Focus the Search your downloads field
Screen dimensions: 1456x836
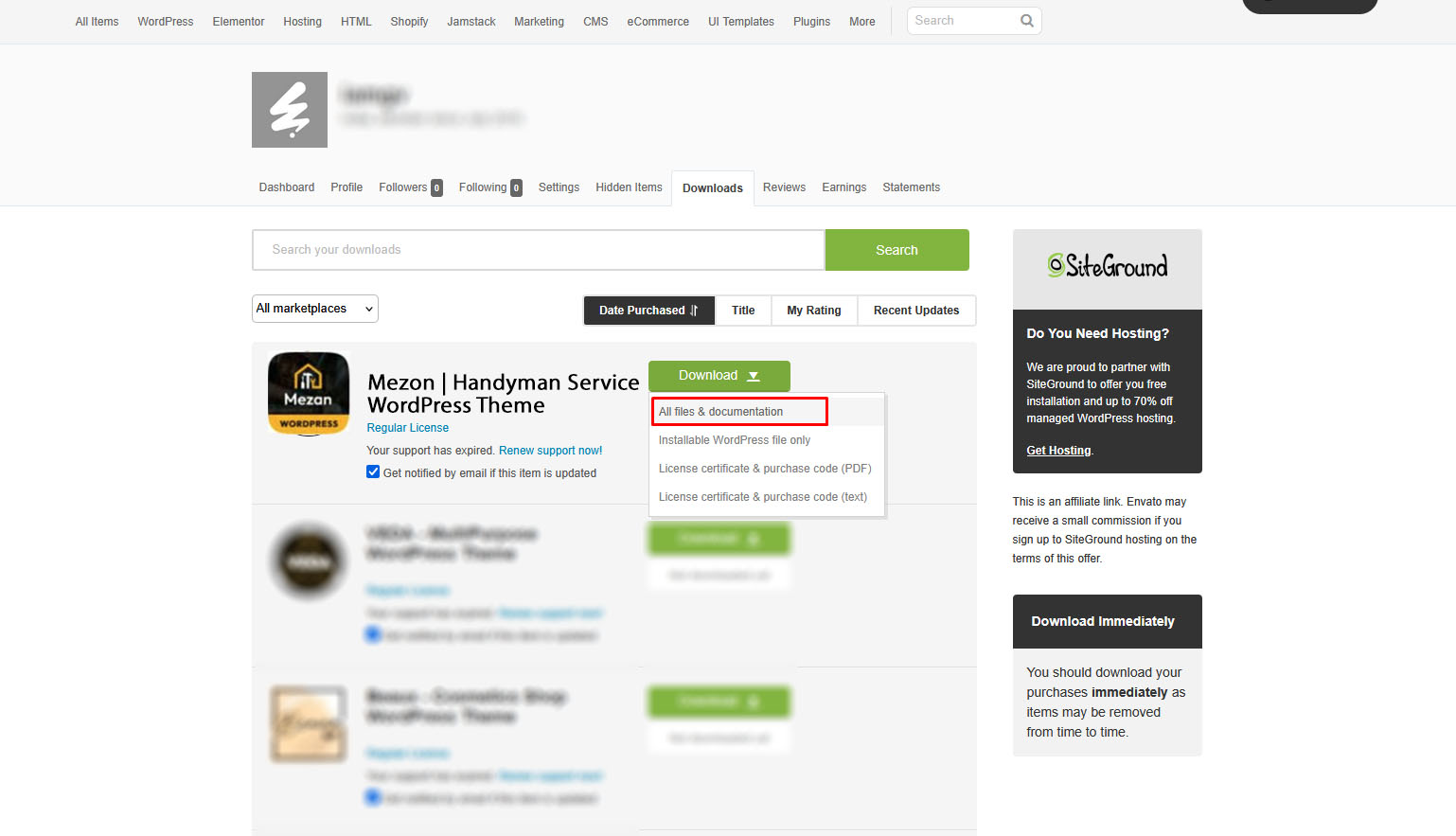click(x=538, y=250)
